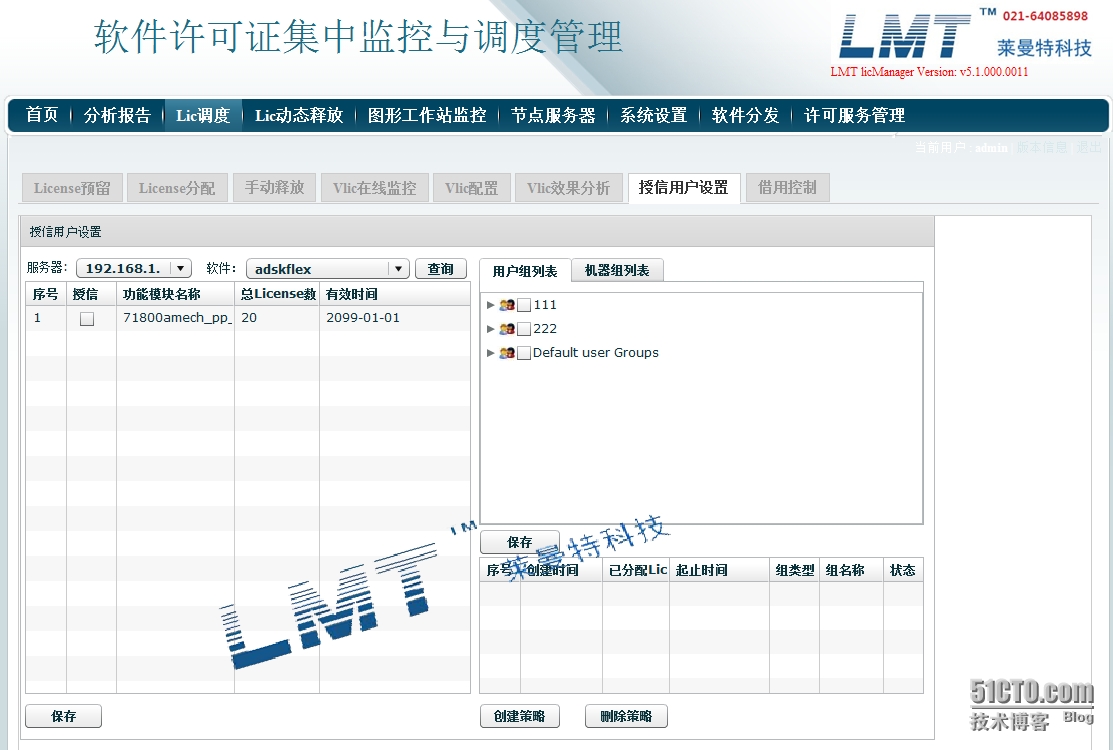Click the 授信 column header
This screenshot has height=750, width=1113.
tap(91, 294)
